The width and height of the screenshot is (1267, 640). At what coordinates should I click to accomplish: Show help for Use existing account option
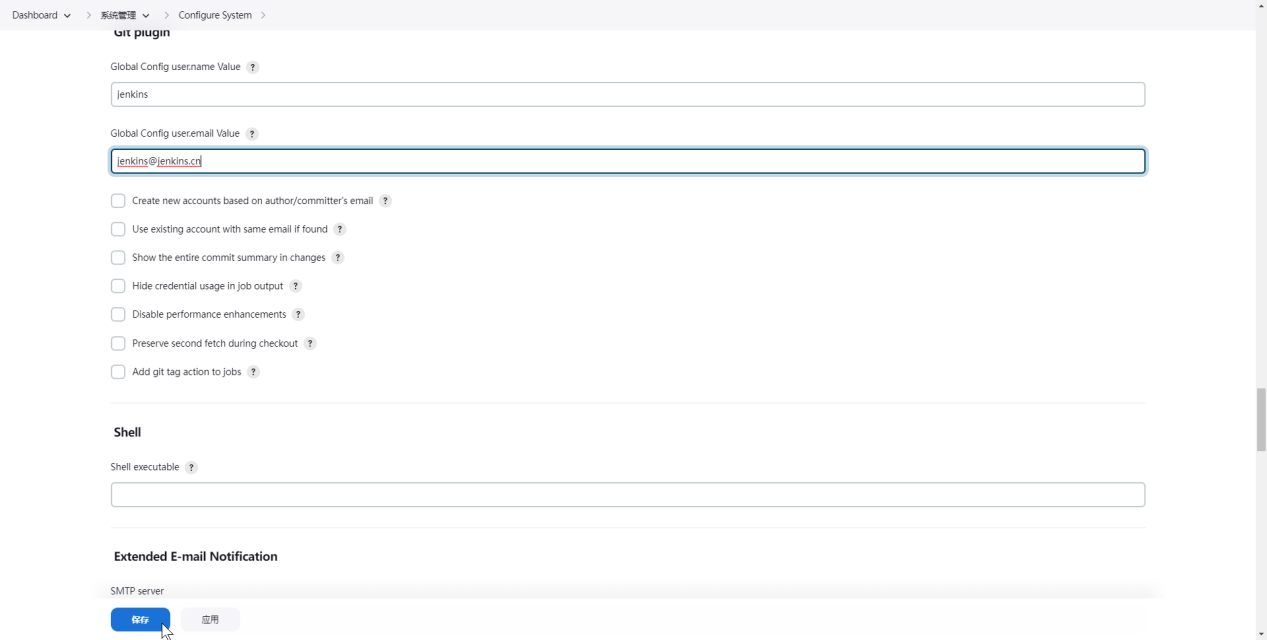point(340,229)
